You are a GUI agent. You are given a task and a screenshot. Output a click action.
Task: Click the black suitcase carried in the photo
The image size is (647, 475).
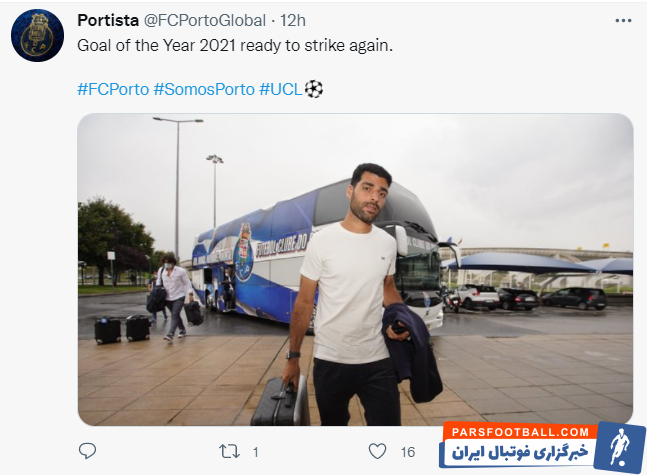coord(280,402)
